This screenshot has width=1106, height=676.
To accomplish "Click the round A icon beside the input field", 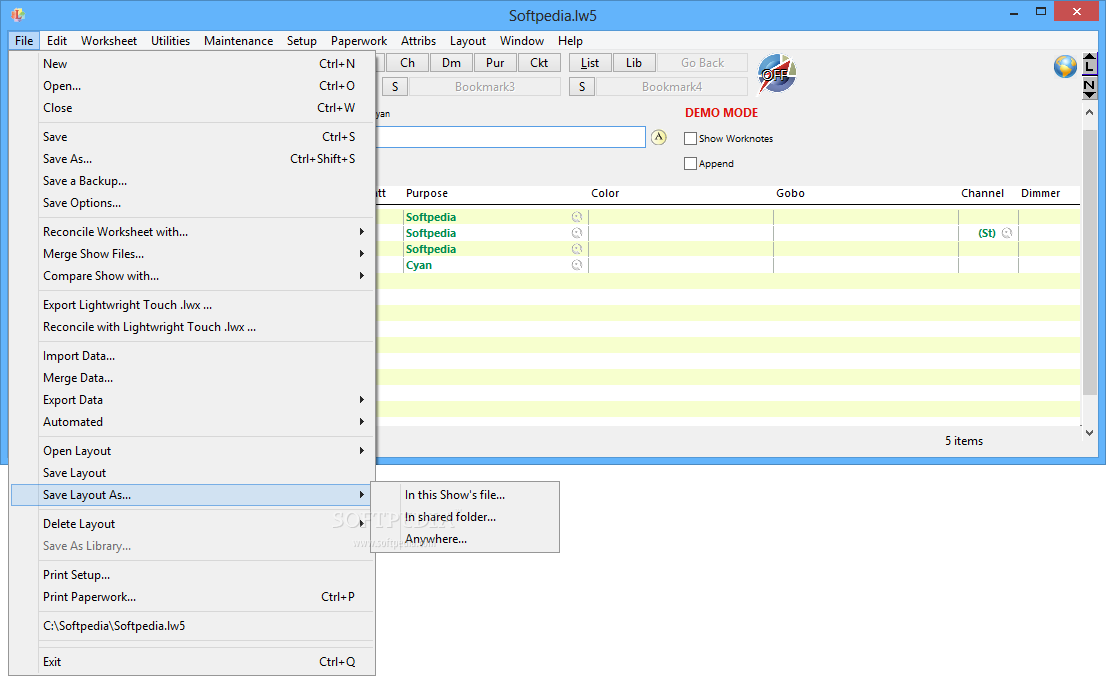I will tap(658, 137).
